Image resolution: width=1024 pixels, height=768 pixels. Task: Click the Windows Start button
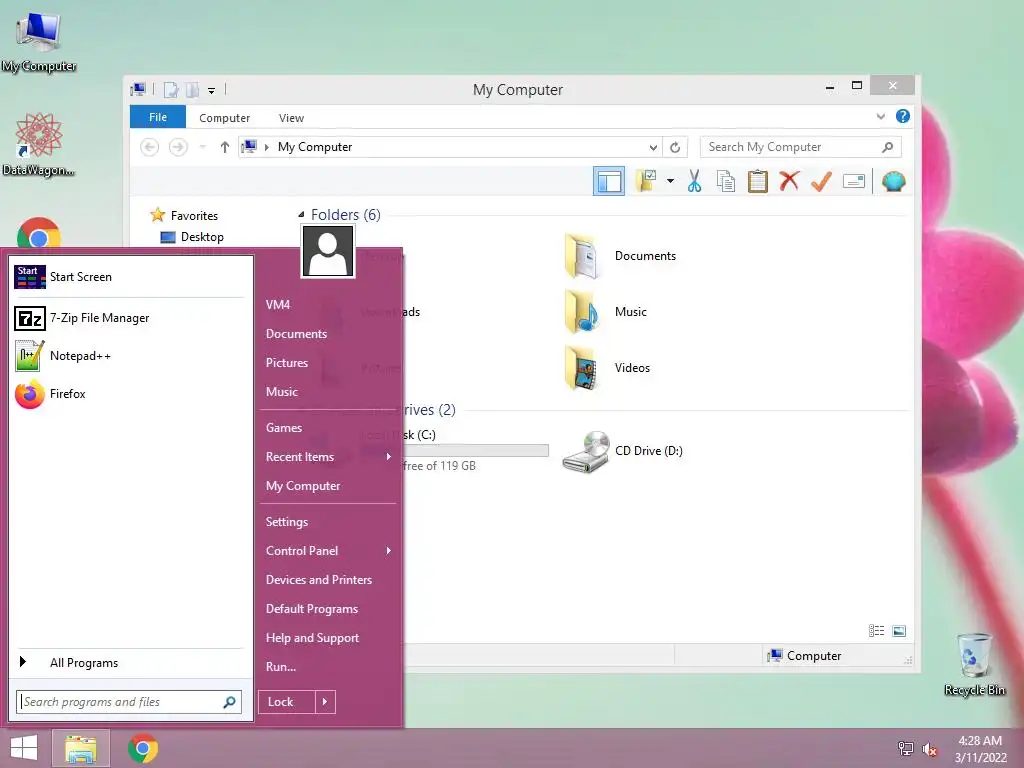(x=24, y=748)
